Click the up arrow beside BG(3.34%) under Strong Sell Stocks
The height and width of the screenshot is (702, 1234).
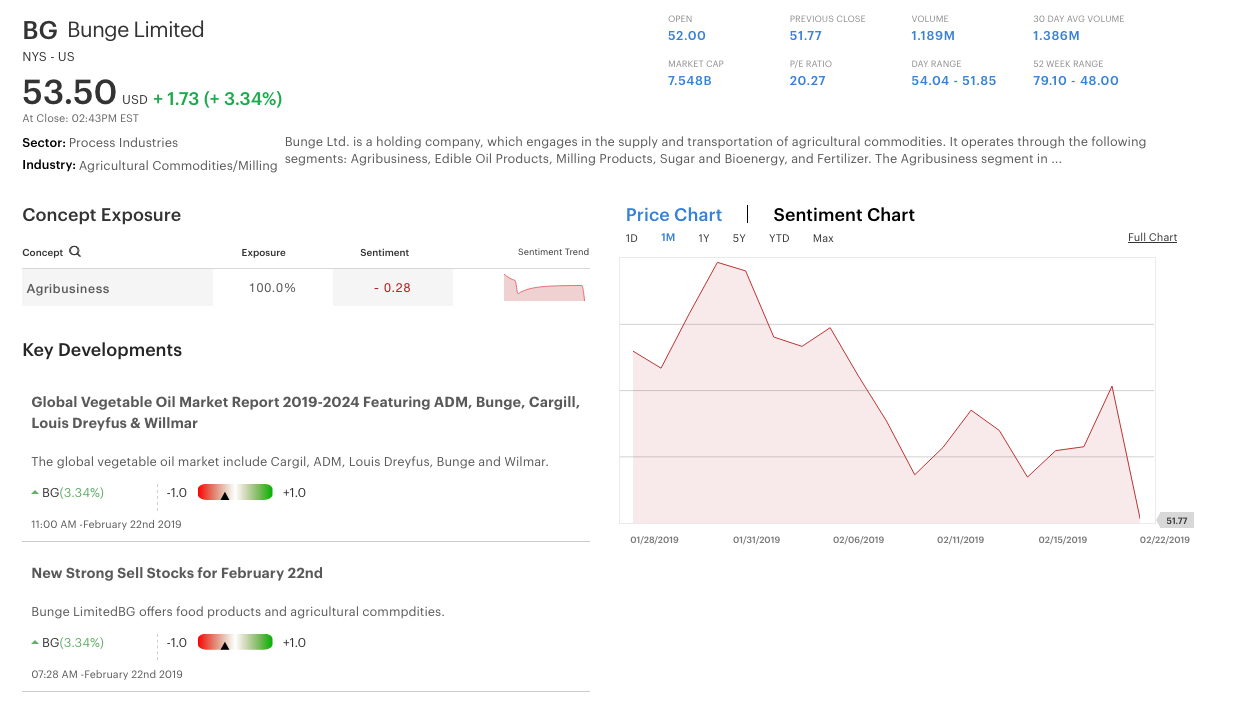click(x=36, y=642)
